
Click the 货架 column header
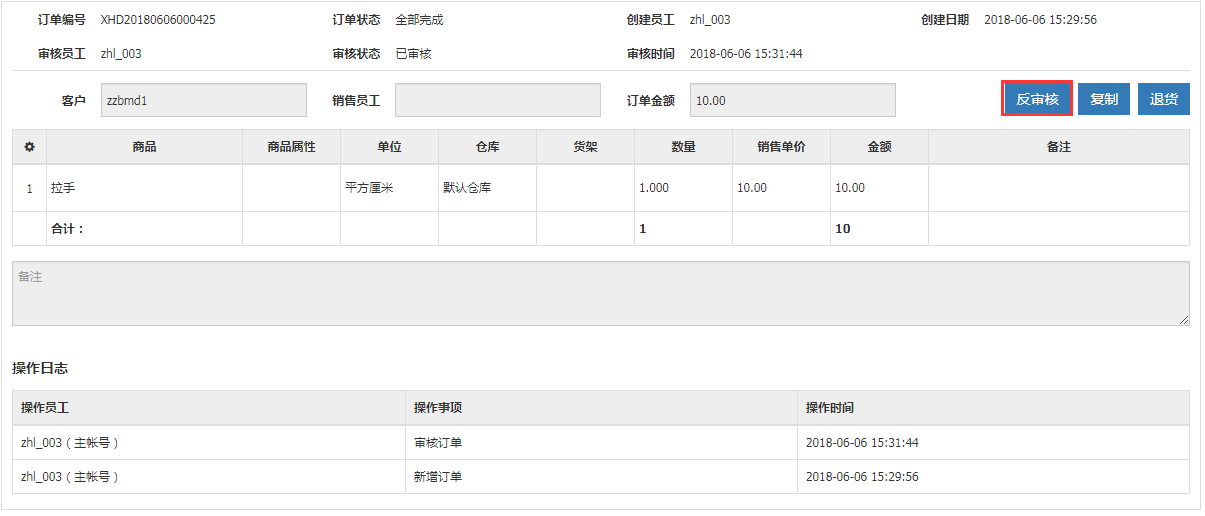click(585, 147)
